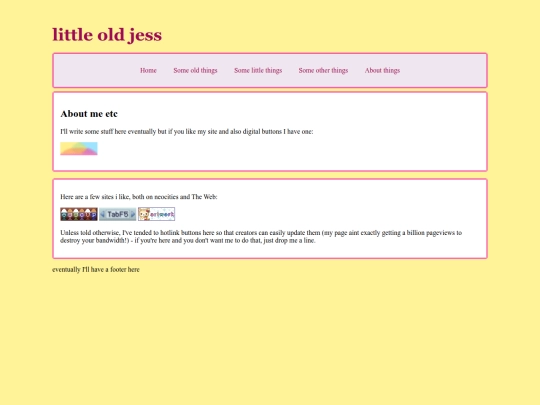Image resolution: width=540 pixels, height=405 pixels.
Task: Click the 'About me etc' heading
Action: (89, 114)
